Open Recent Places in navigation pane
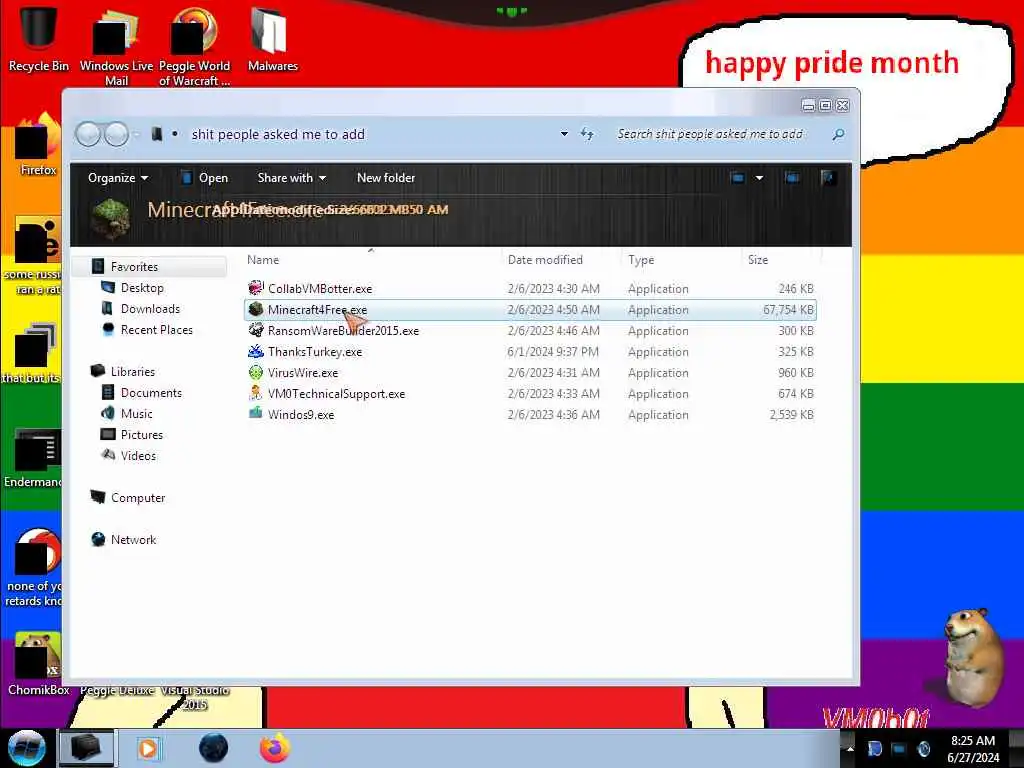Image resolution: width=1024 pixels, height=768 pixels. tap(156, 330)
